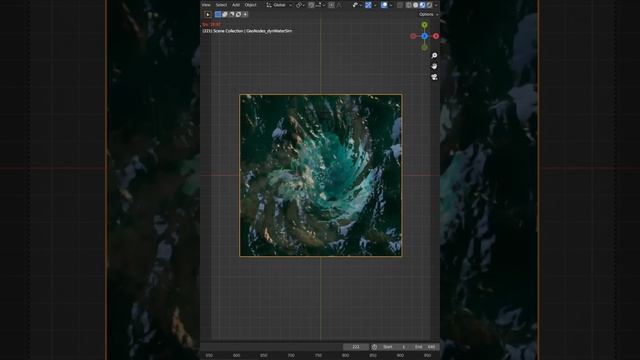Switch to wireframe viewport shading
This screenshot has height=360, width=640.
tap(409, 5)
